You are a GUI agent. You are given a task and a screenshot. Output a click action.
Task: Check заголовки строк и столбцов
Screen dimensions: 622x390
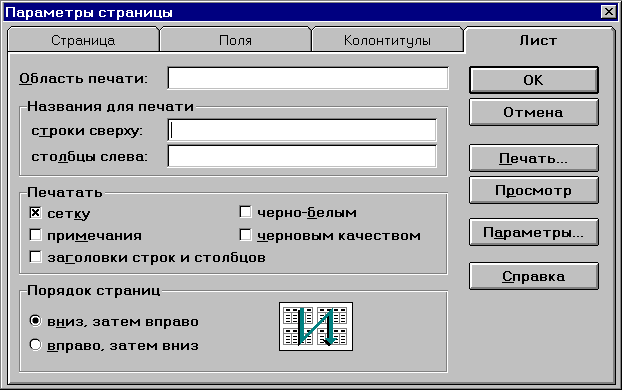click(35, 257)
